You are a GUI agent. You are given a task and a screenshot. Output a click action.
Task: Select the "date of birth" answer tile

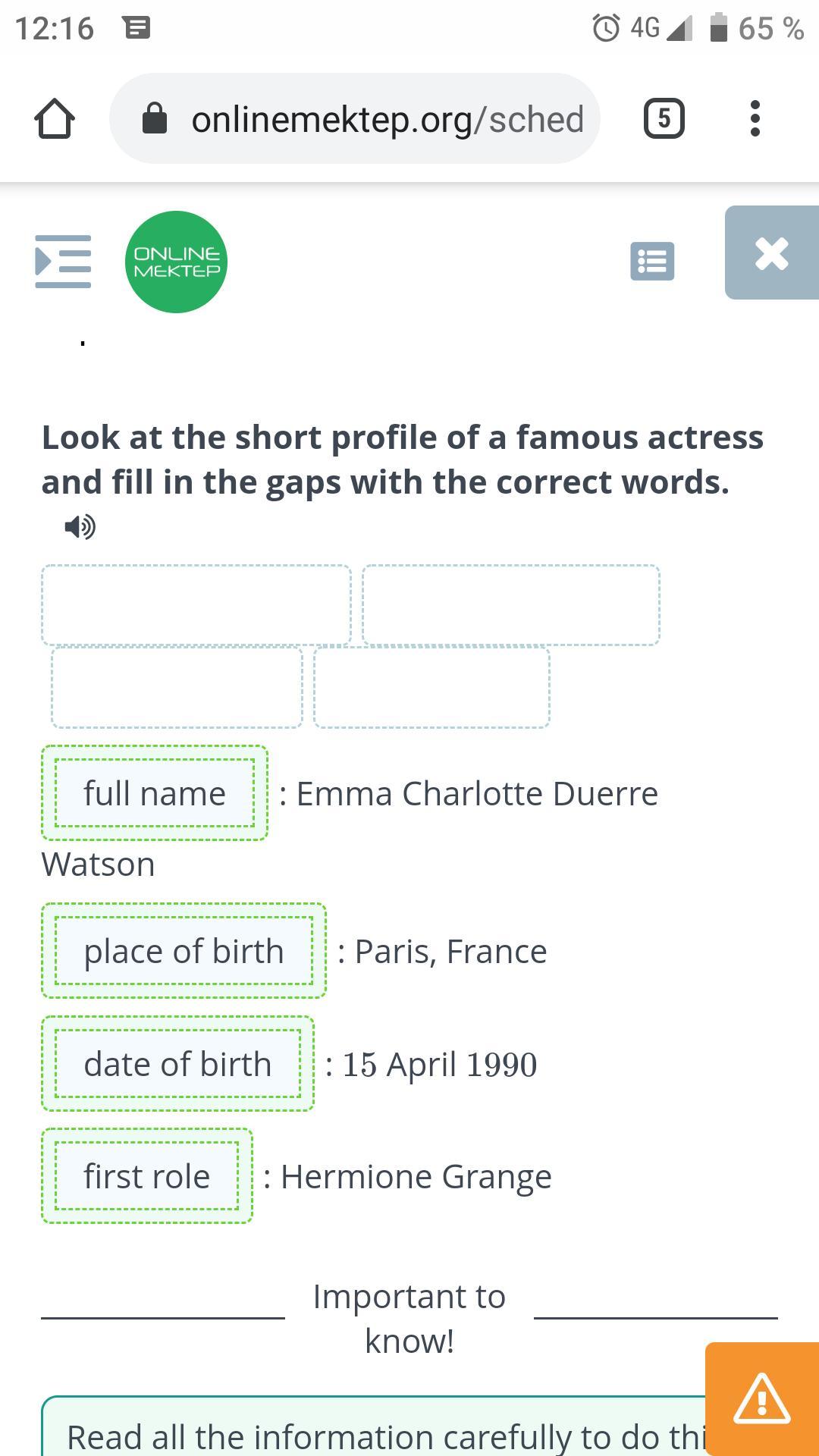[x=177, y=1064]
